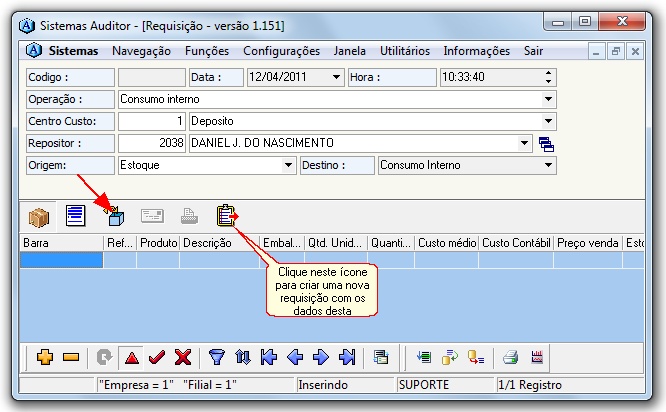This screenshot has width=666, height=412.
Task: Click the blue lined document icon
Action: point(75,215)
